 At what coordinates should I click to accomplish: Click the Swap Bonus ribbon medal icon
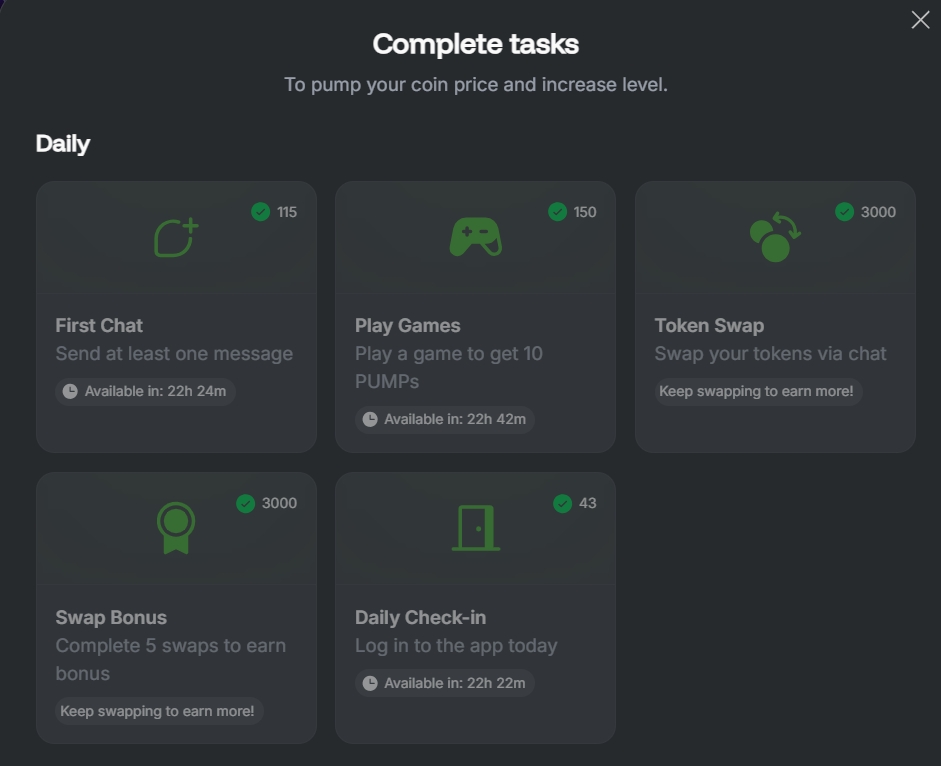[176, 528]
